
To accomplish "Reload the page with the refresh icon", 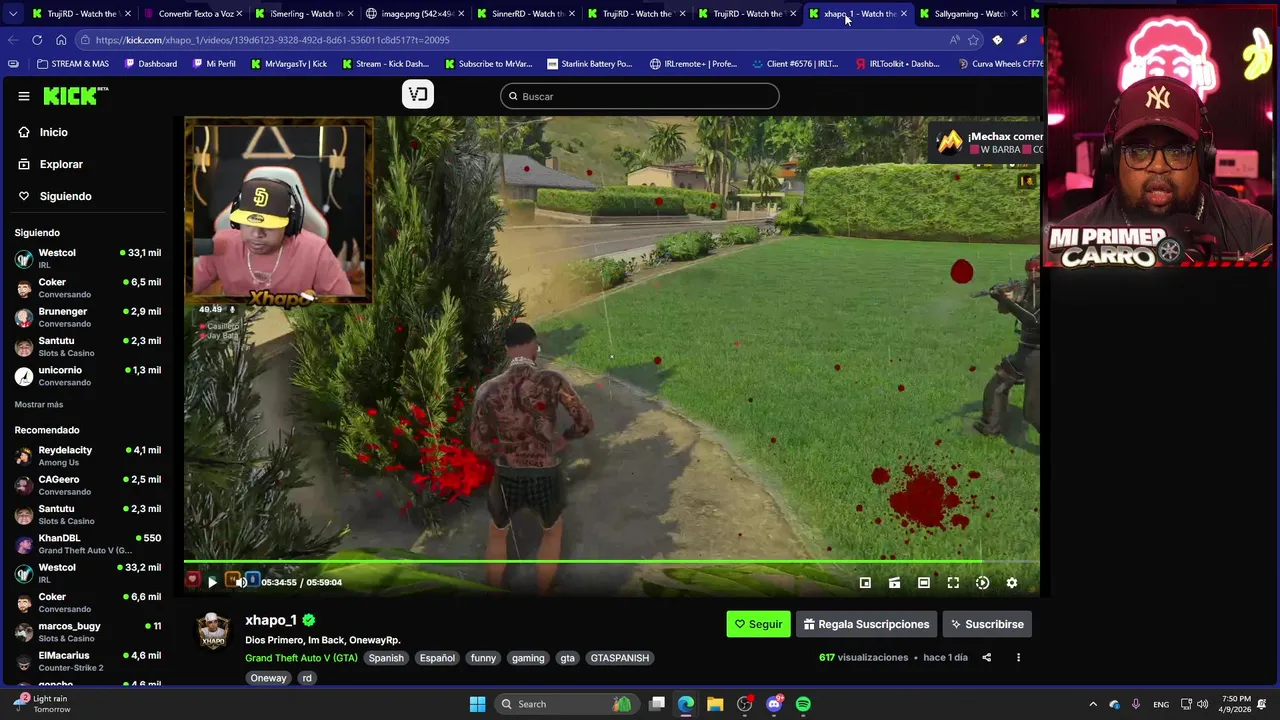I will pos(37,40).
